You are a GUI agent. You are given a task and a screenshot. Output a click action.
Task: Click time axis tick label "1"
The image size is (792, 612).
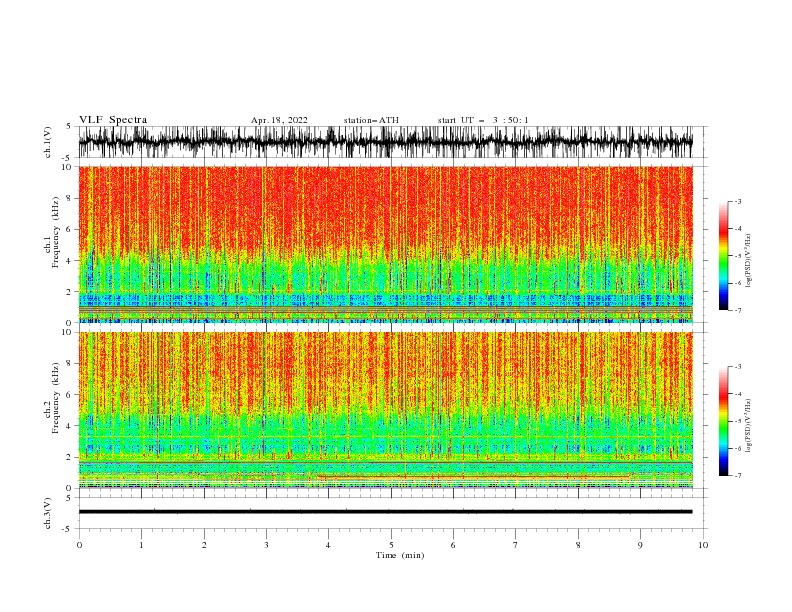coord(141,545)
